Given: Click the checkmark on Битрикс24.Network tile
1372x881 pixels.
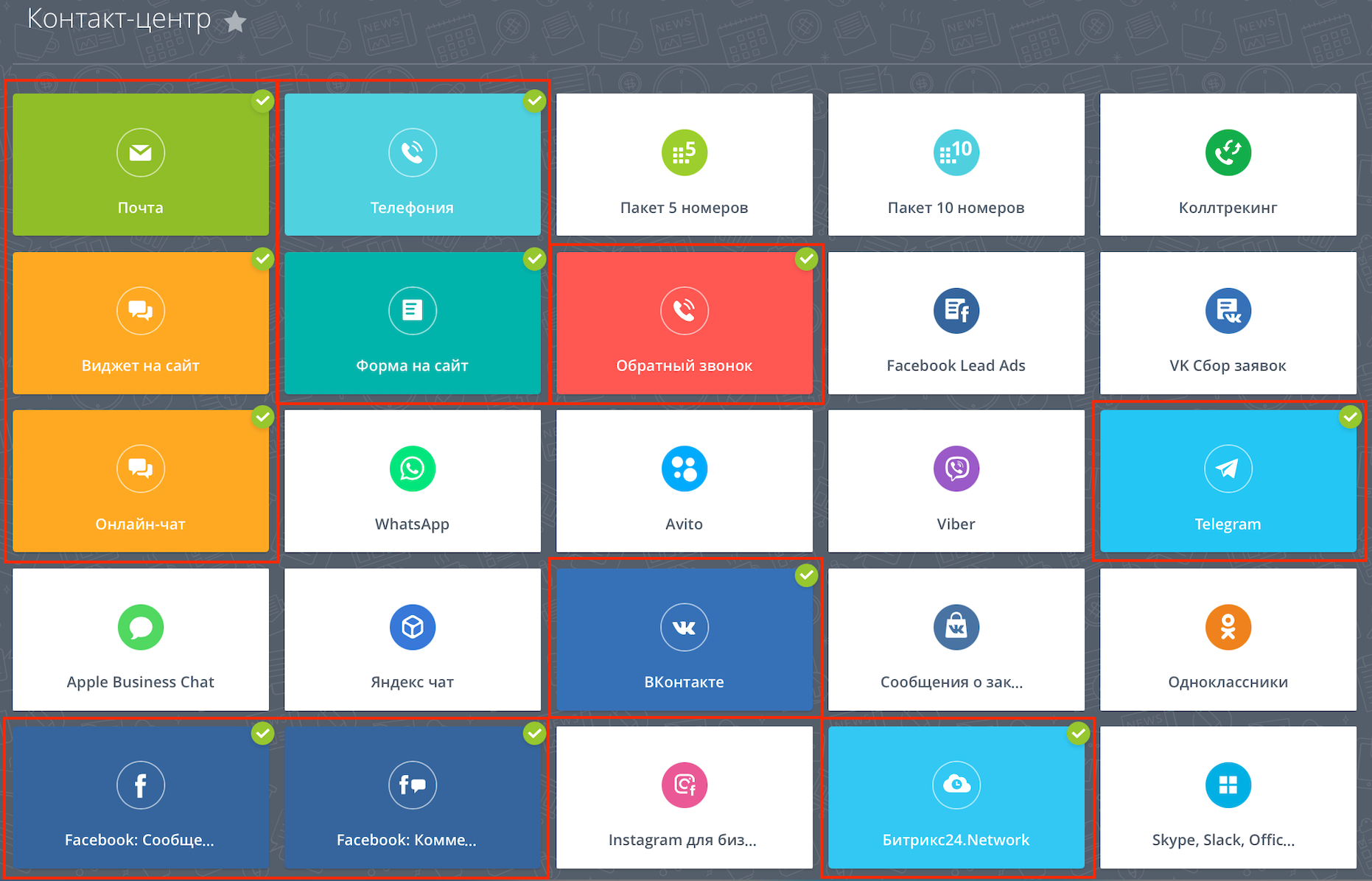Looking at the screenshot, I should (1078, 734).
